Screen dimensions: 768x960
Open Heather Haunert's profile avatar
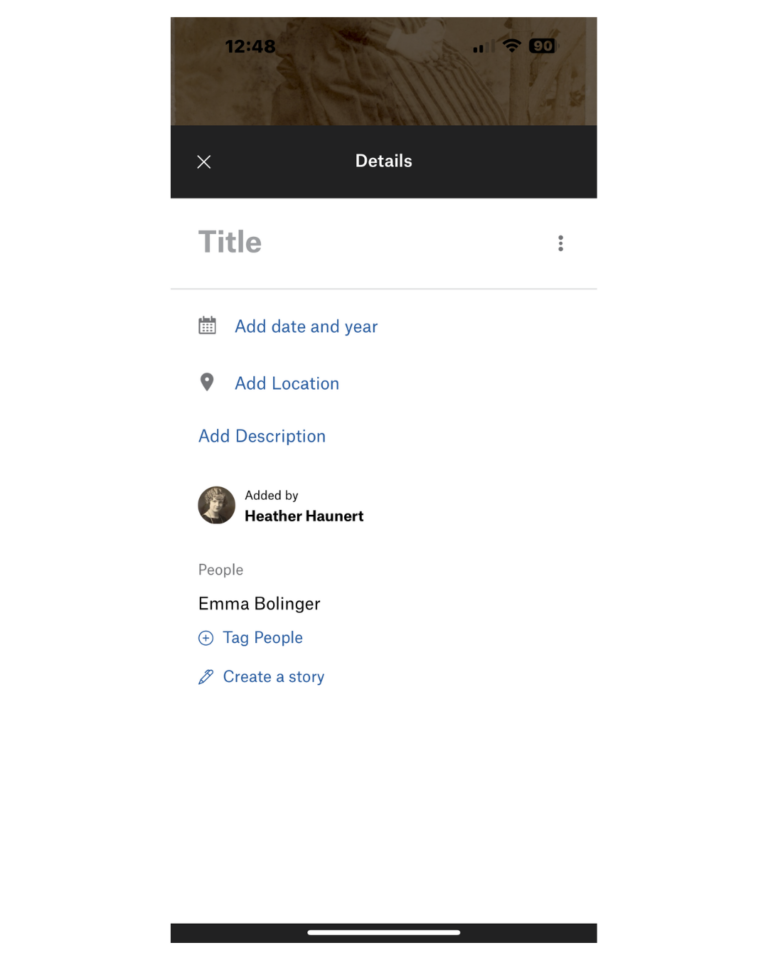point(216,505)
